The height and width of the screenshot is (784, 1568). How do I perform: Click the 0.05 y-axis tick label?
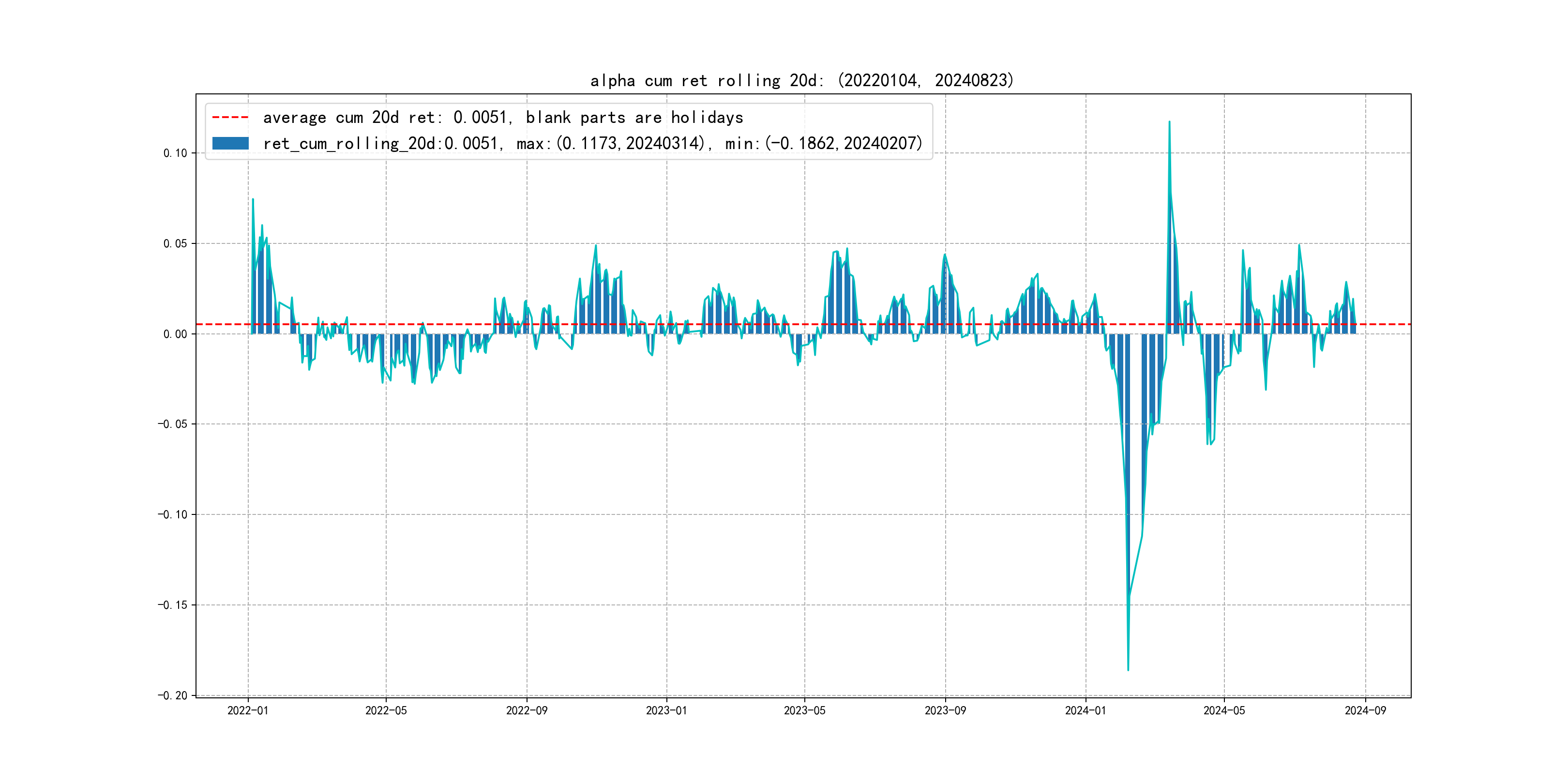tap(175, 243)
